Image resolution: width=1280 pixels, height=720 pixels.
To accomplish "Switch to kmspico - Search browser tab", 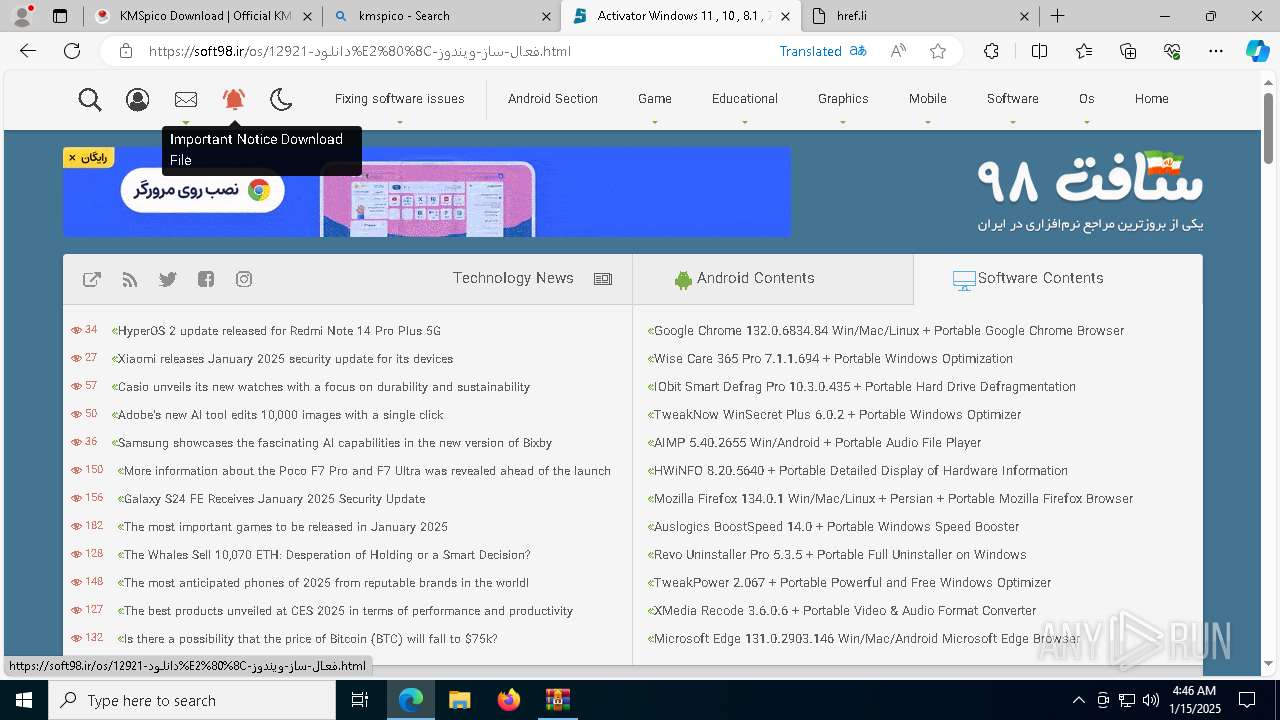I will [442, 16].
